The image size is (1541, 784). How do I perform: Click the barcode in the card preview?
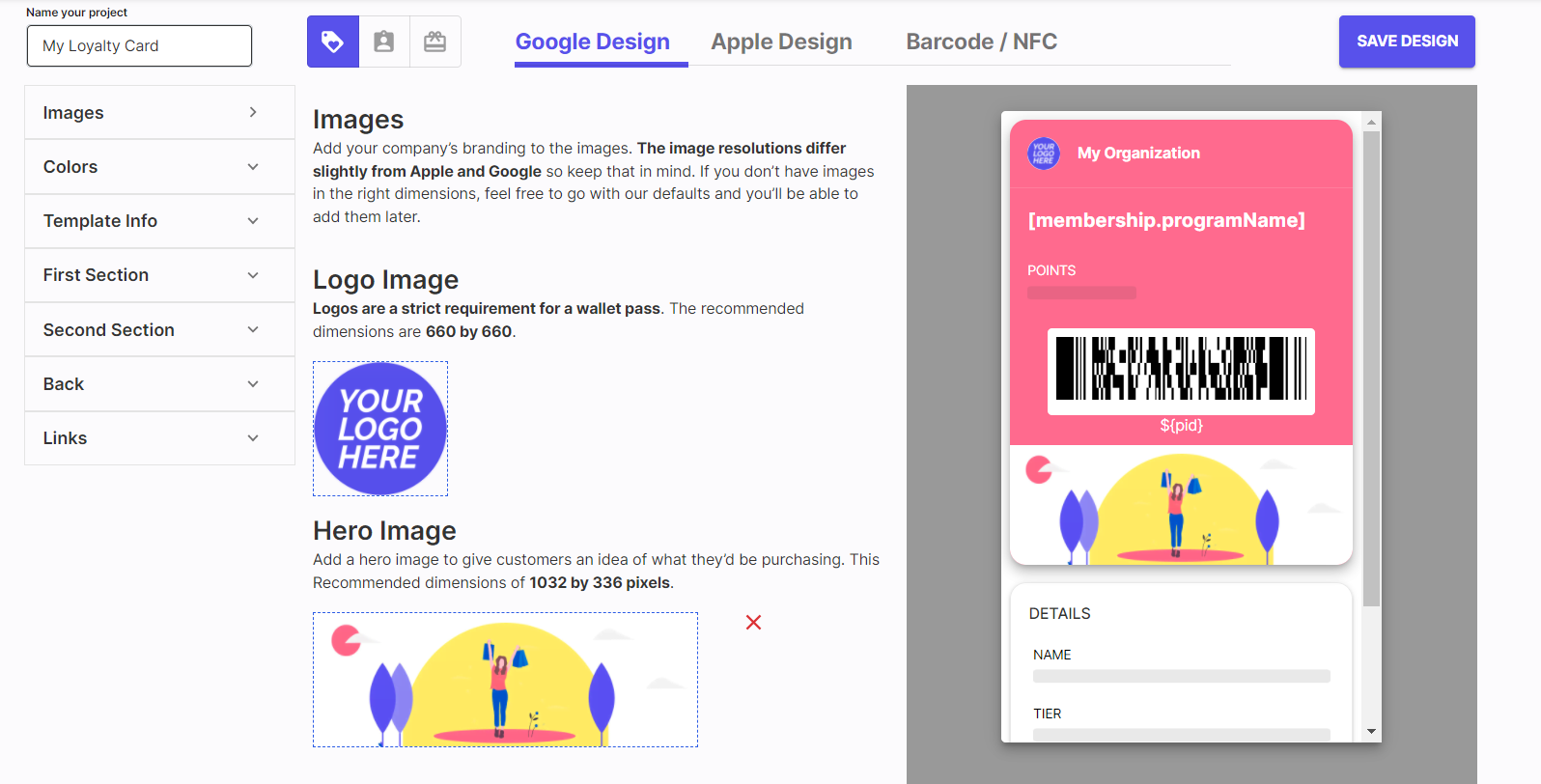click(x=1181, y=368)
